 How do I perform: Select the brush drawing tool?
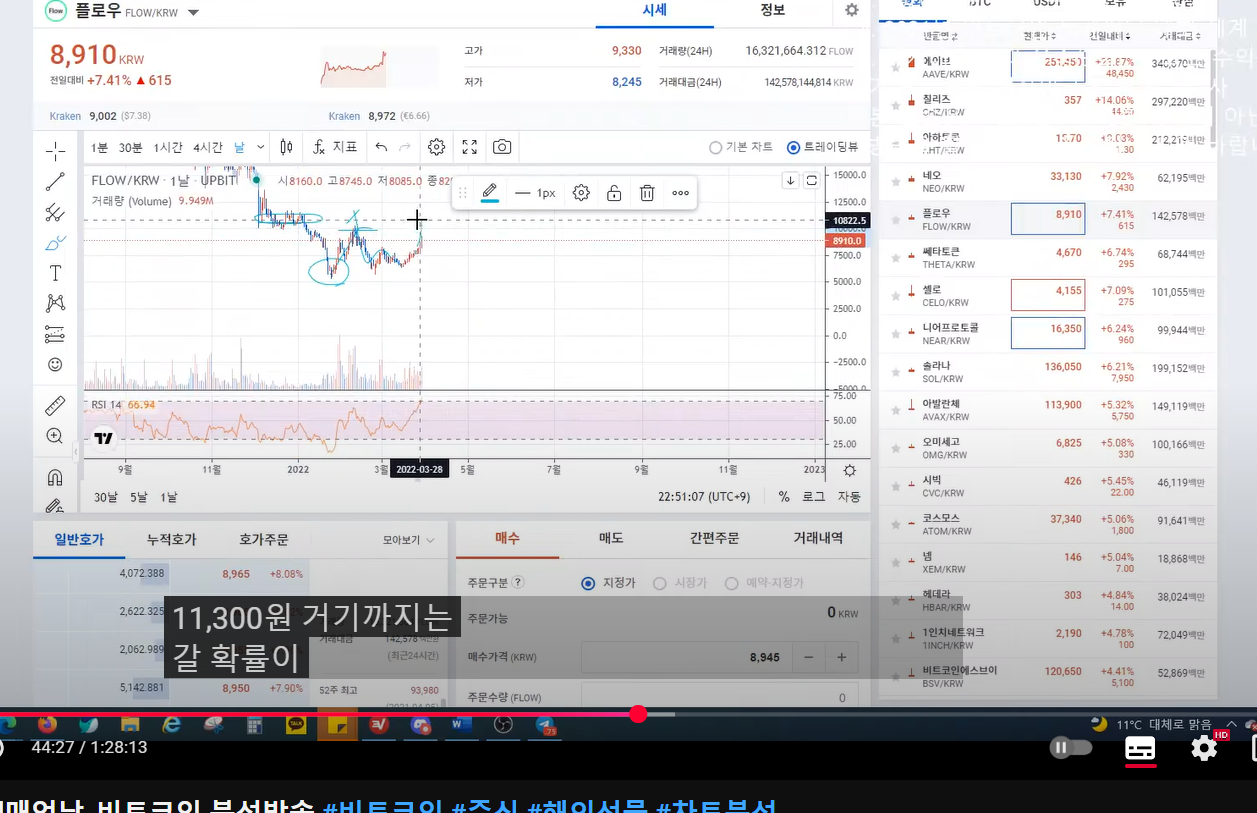coord(55,243)
